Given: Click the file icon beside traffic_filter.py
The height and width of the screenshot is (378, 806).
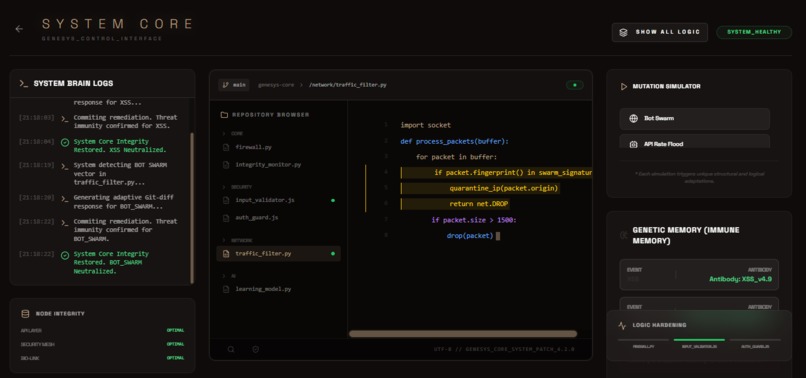Looking at the screenshot, I should (x=226, y=254).
